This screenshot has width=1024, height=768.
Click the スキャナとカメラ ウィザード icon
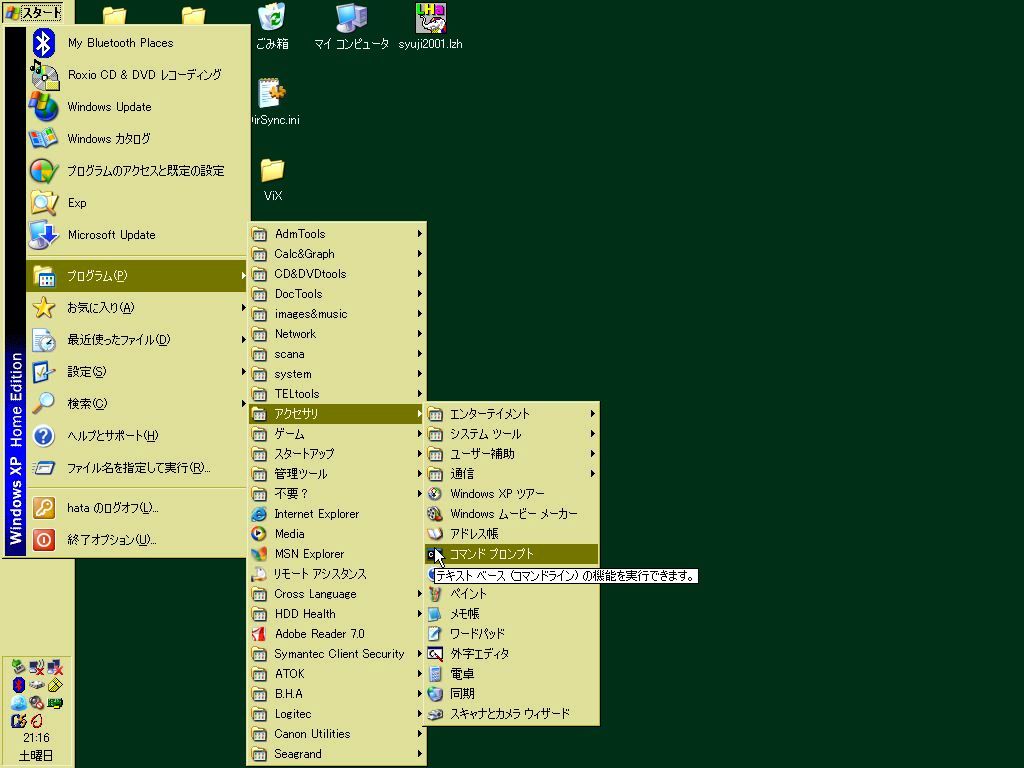435,714
